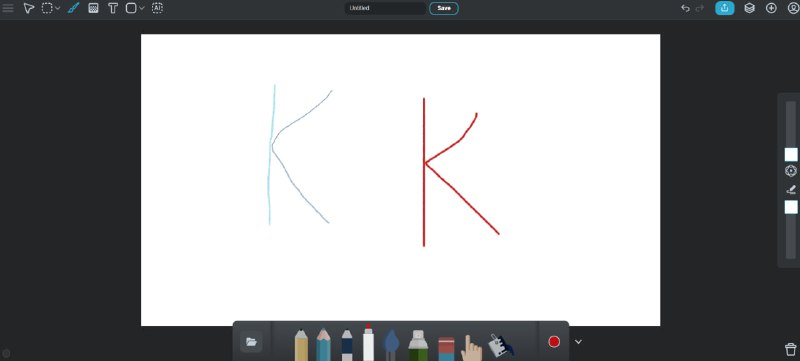800x361 pixels.
Task: Click the lower white swatch in side panel
Action: coord(791,207)
